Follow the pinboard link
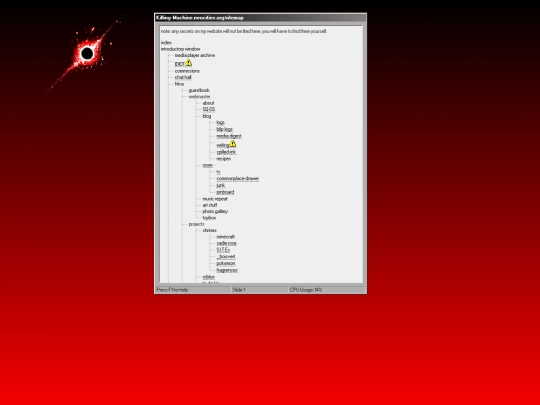Viewport: 540px width, 405px height. point(225,192)
